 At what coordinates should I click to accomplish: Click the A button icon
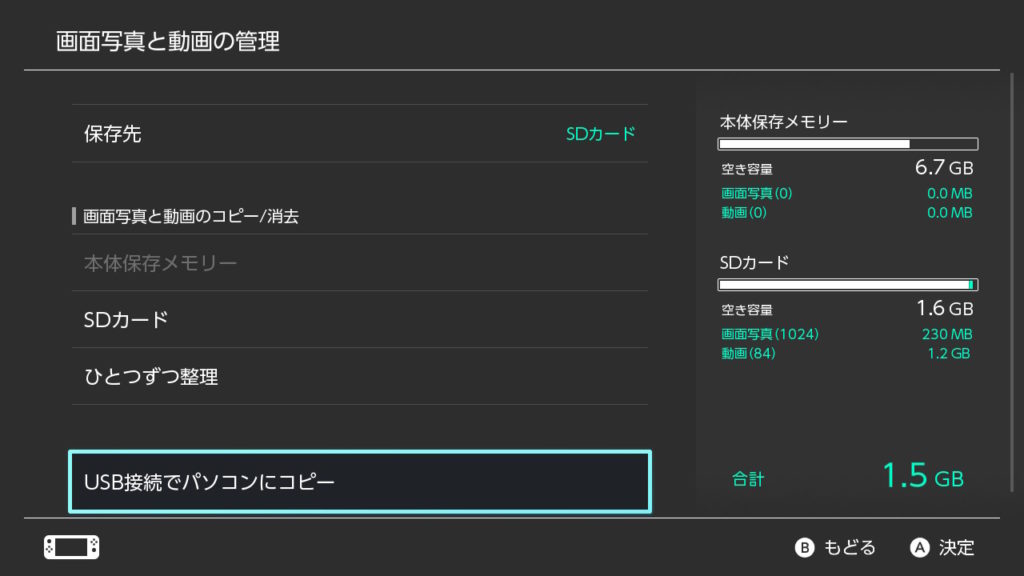point(920,548)
